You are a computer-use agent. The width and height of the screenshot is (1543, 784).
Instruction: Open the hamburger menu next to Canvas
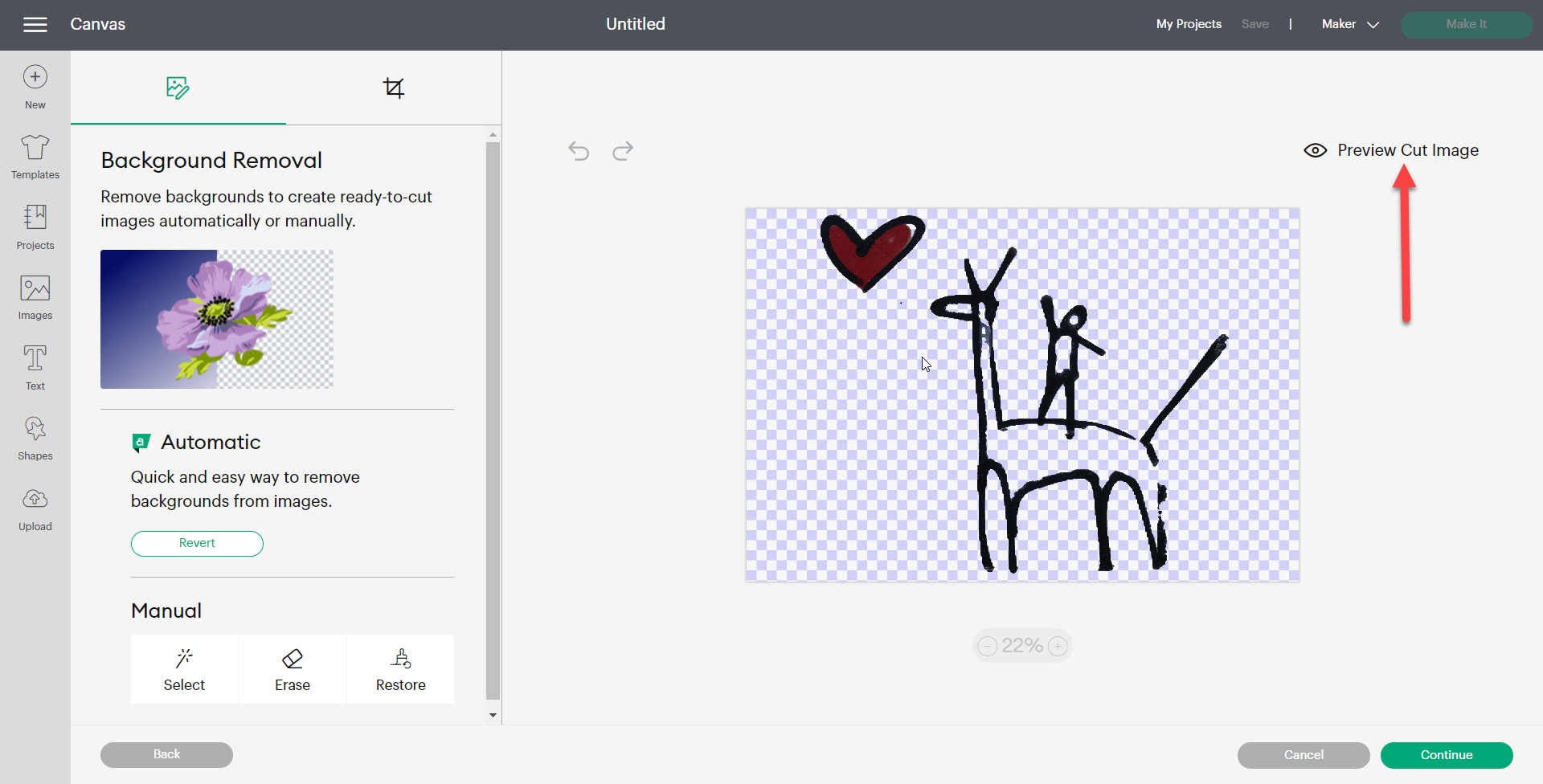pyautogui.click(x=35, y=24)
